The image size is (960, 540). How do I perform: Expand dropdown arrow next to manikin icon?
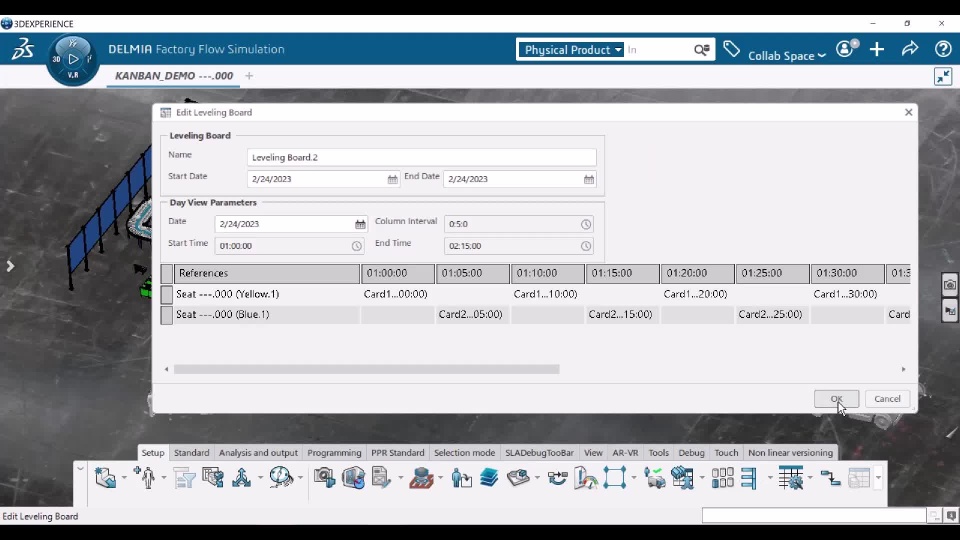163,478
